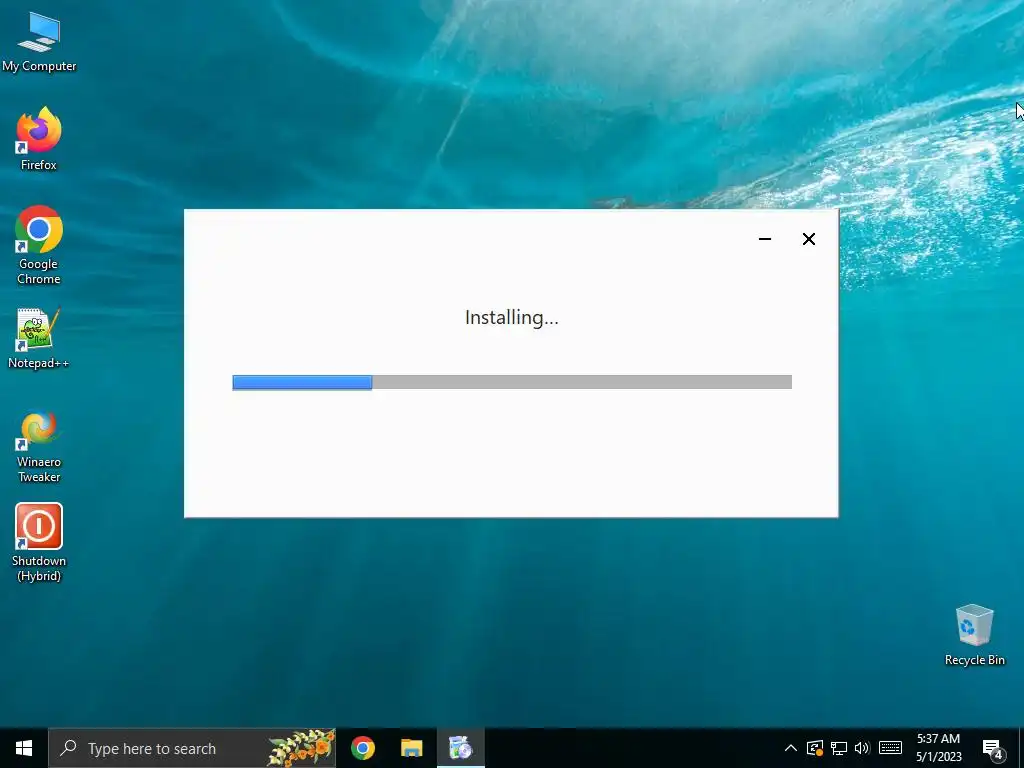Minimize the Installing window
The width and height of the screenshot is (1024, 768).
point(765,239)
